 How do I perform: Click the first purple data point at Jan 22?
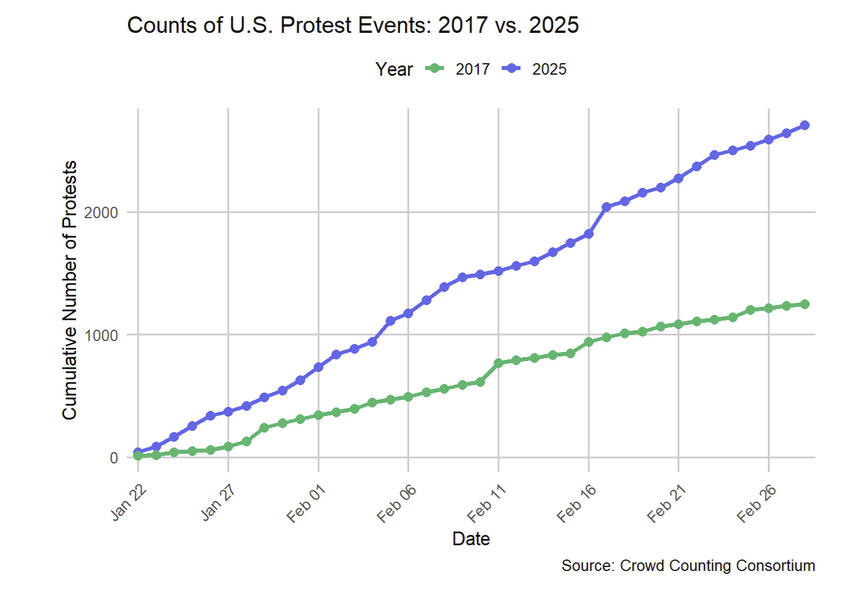point(138,452)
